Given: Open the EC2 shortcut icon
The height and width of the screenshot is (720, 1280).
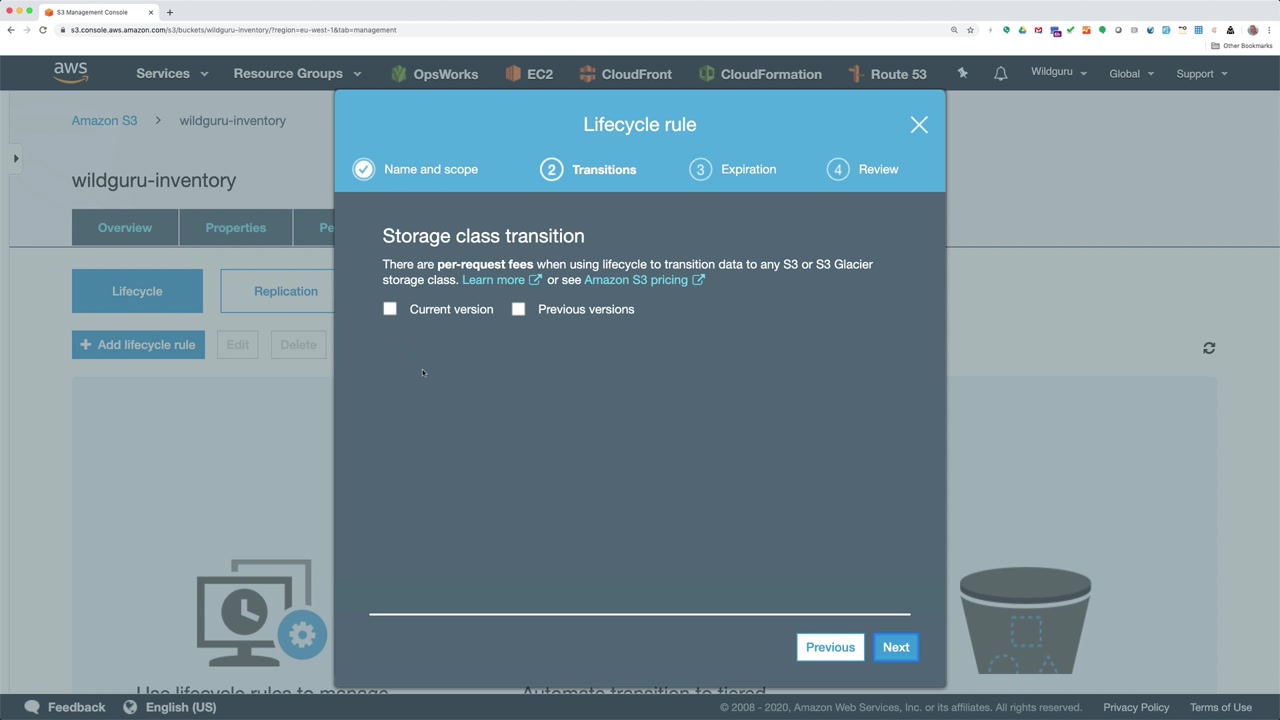Looking at the screenshot, I should 513,74.
